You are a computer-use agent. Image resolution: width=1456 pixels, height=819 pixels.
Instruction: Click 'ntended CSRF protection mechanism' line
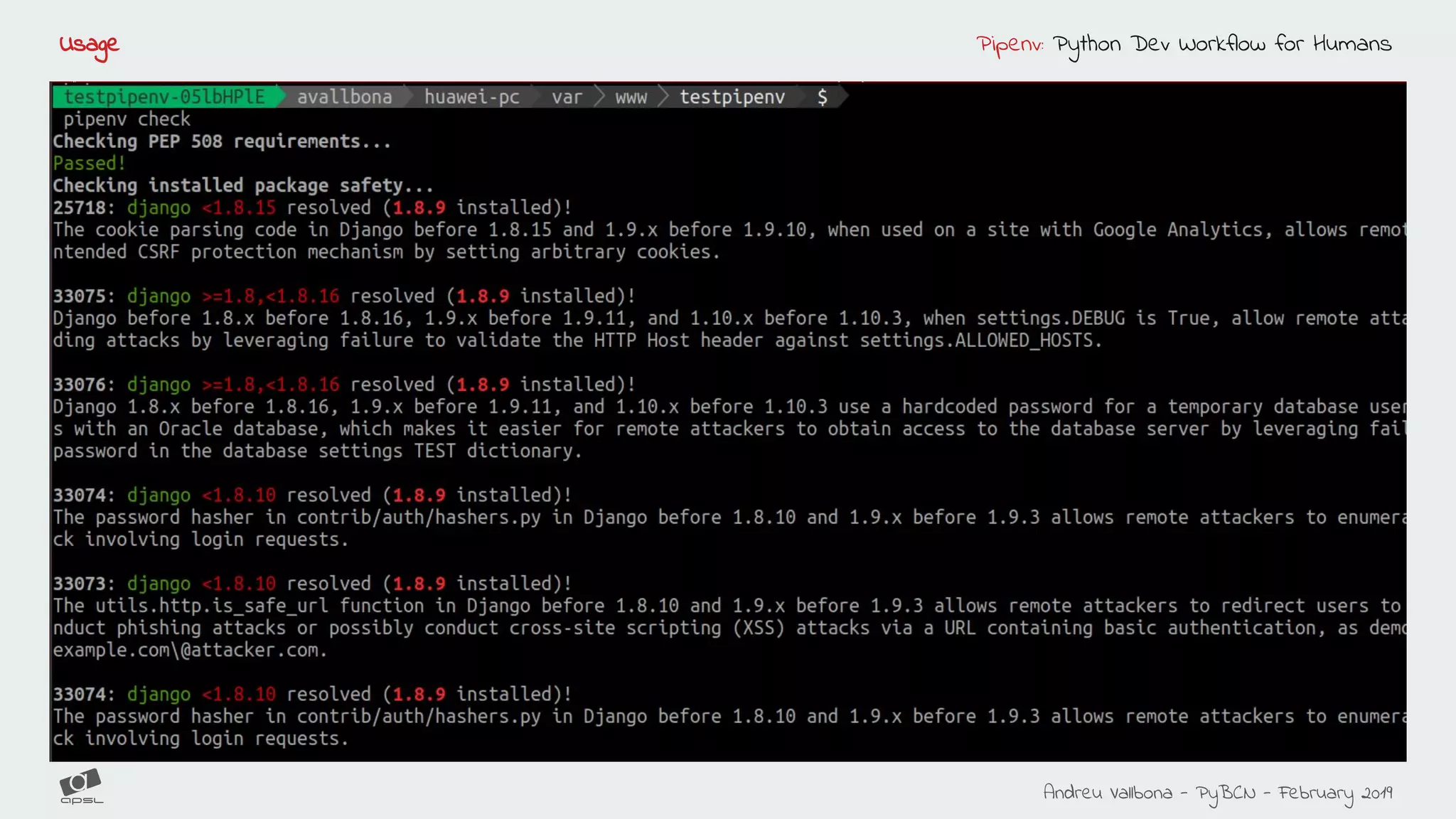pyautogui.click(x=387, y=251)
